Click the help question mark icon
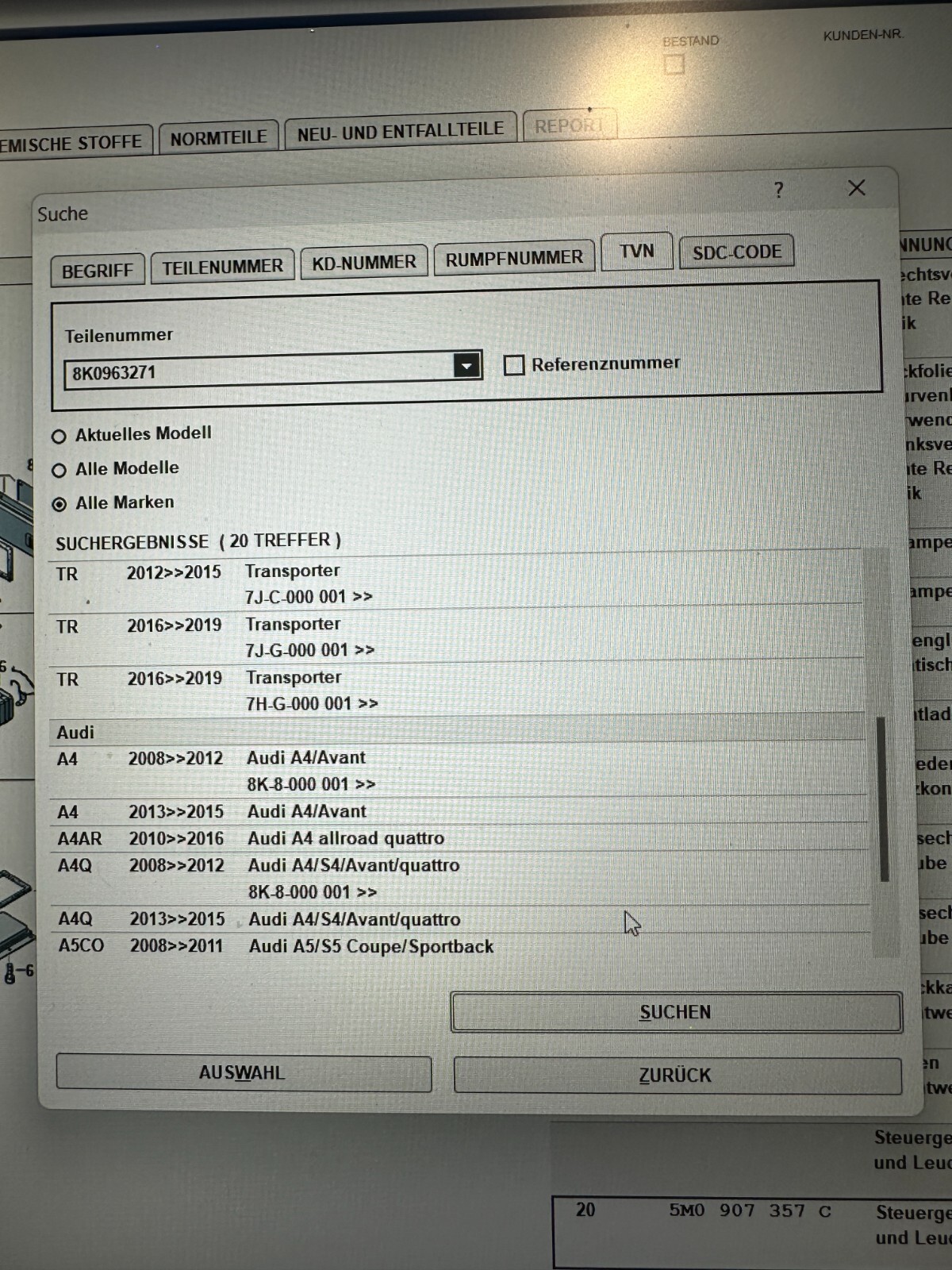The image size is (952, 1270). tap(778, 190)
